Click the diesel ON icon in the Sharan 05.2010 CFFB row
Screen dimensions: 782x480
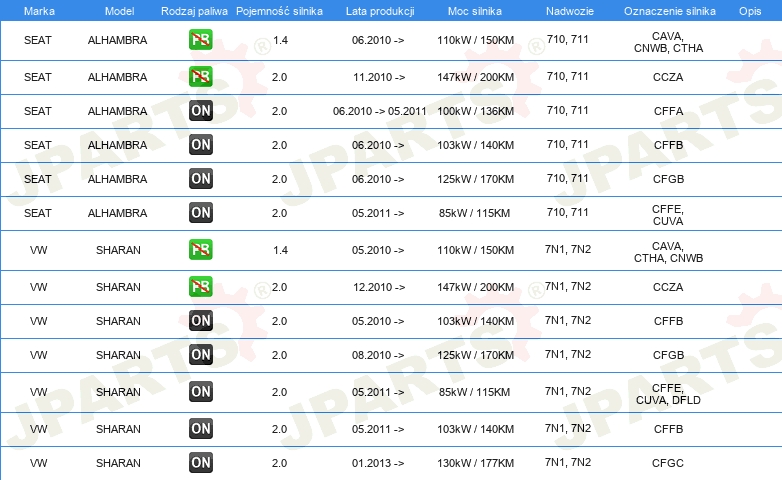(x=201, y=321)
